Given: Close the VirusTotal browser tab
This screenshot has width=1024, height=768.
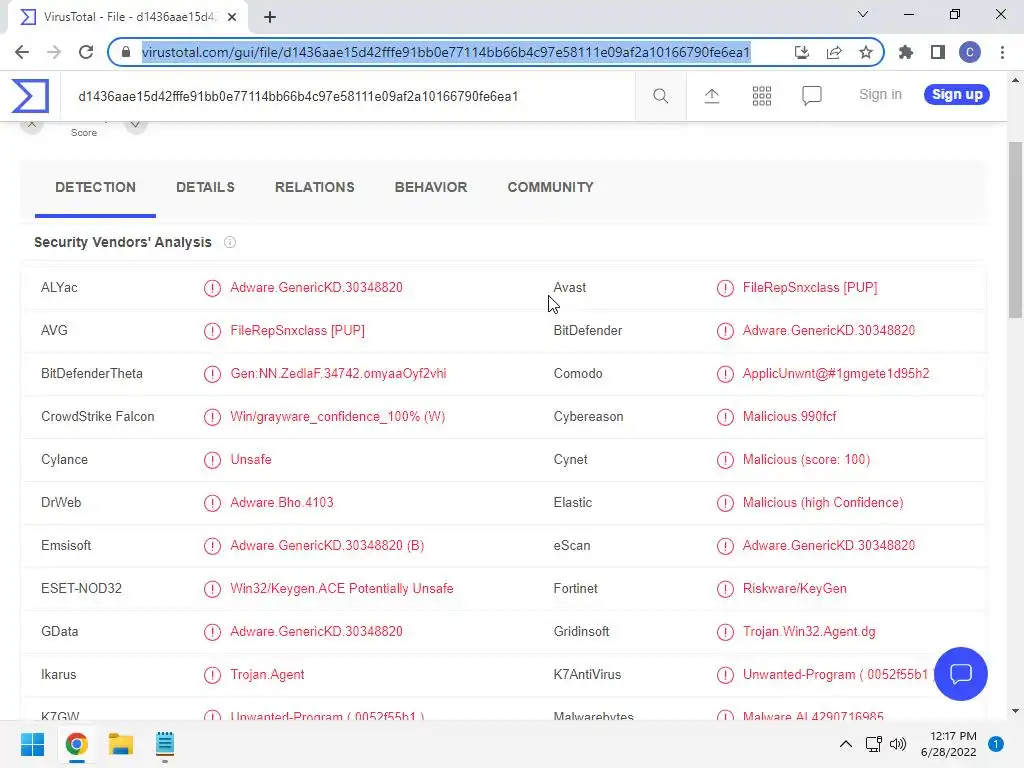Looking at the screenshot, I should 232,17.
